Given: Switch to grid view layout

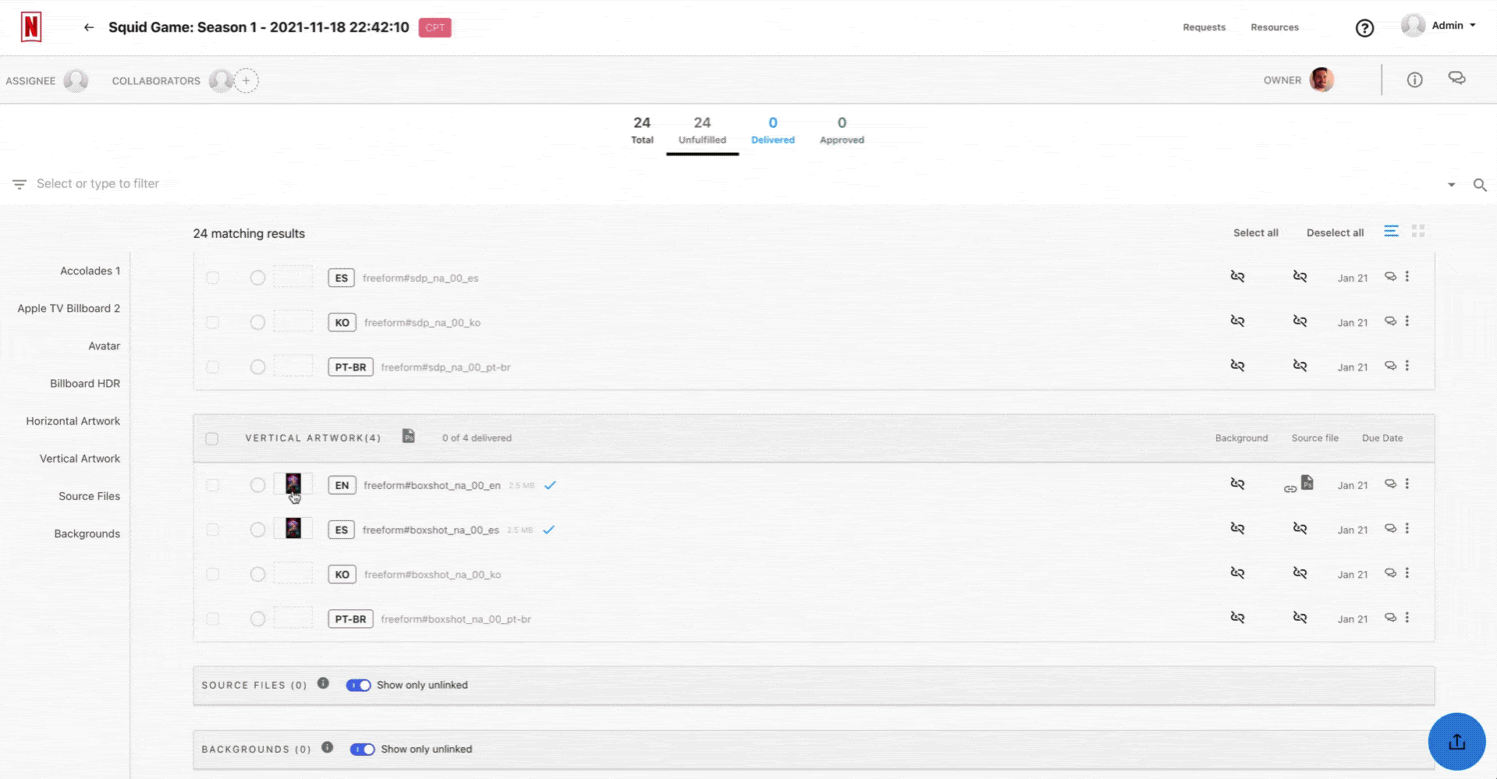Looking at the screenshot, I should click(1417, 231).
